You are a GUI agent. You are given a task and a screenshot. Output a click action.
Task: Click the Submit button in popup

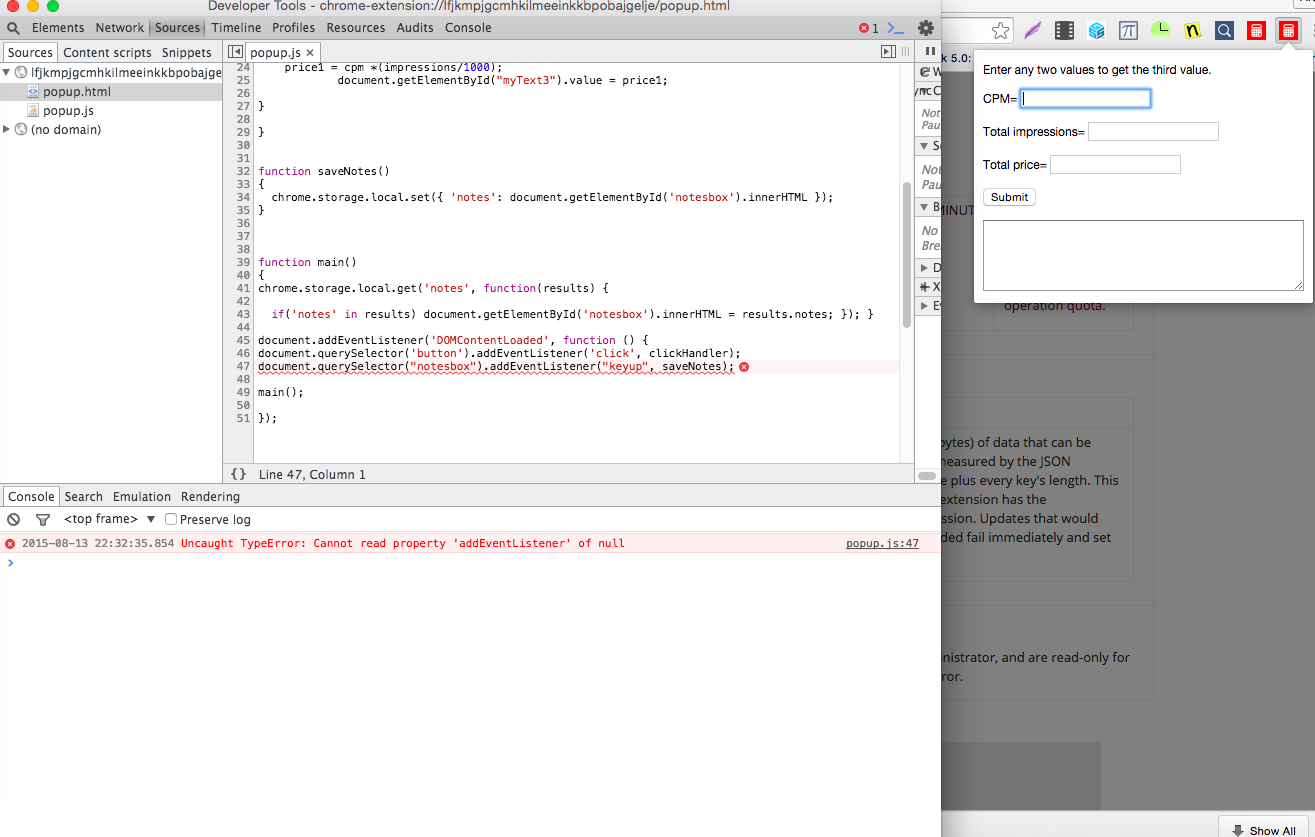[x=1009, y=197]
